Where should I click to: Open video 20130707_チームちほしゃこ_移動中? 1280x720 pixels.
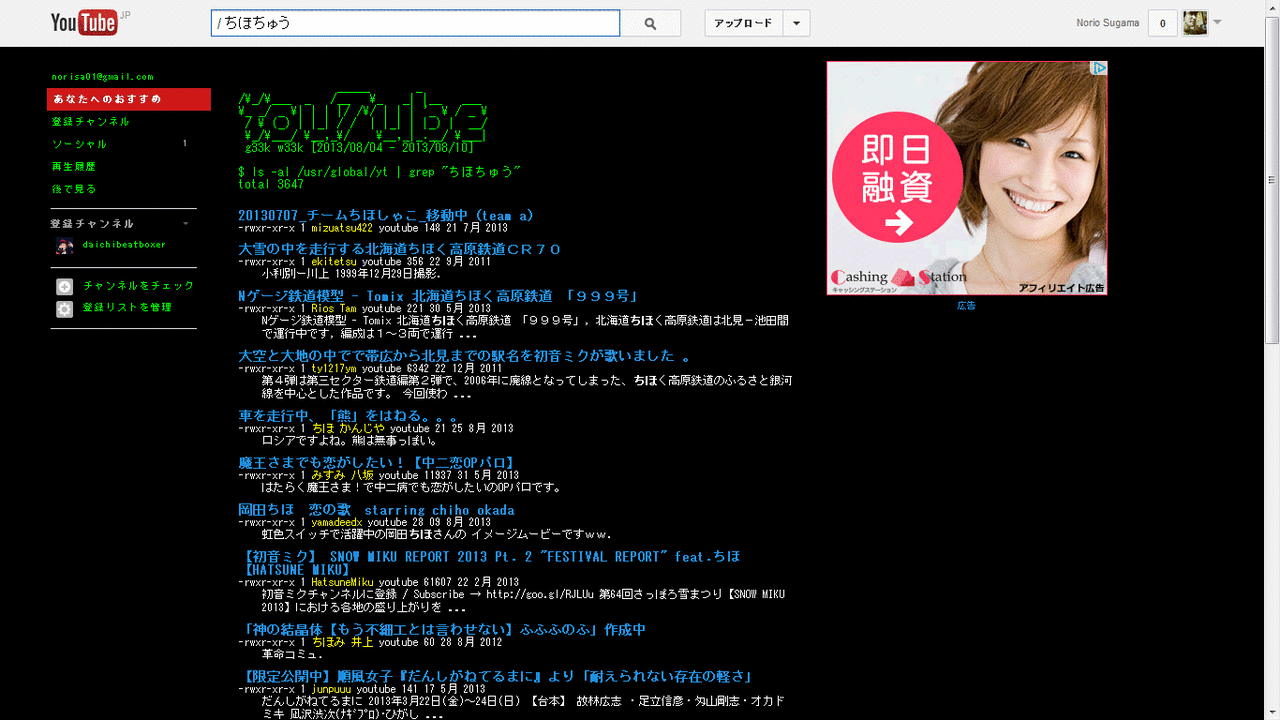pos(386,215)
